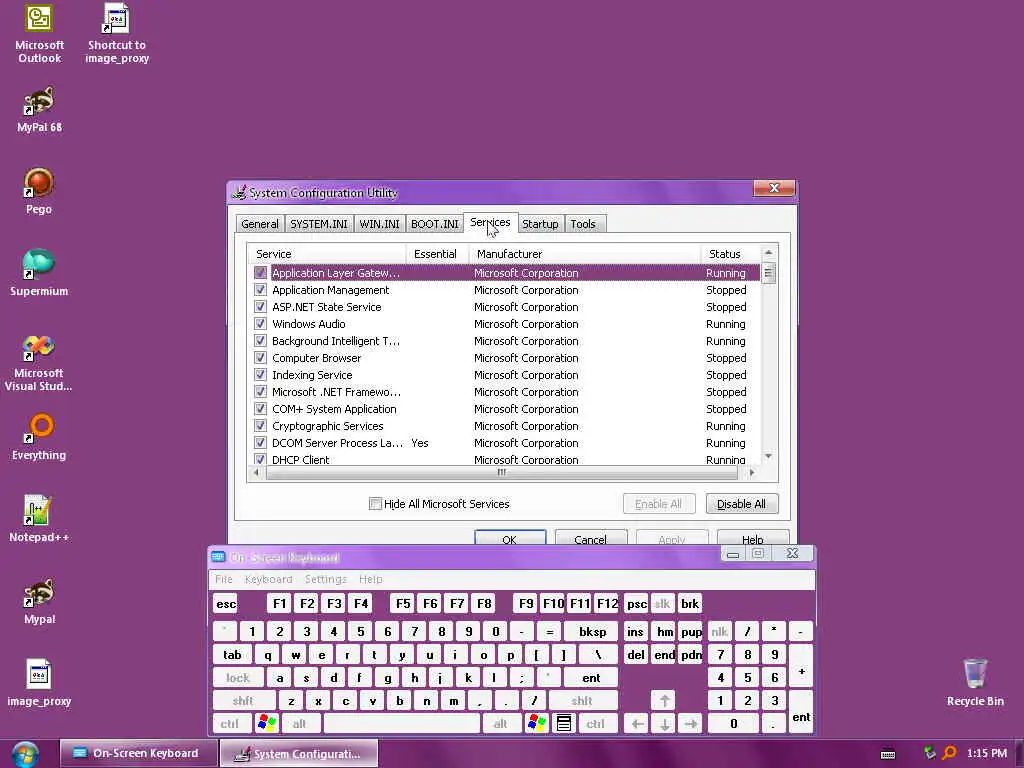Click the down arrow key on keyboard
This screenshot has height=768, width=1024.
pos(664,724)
